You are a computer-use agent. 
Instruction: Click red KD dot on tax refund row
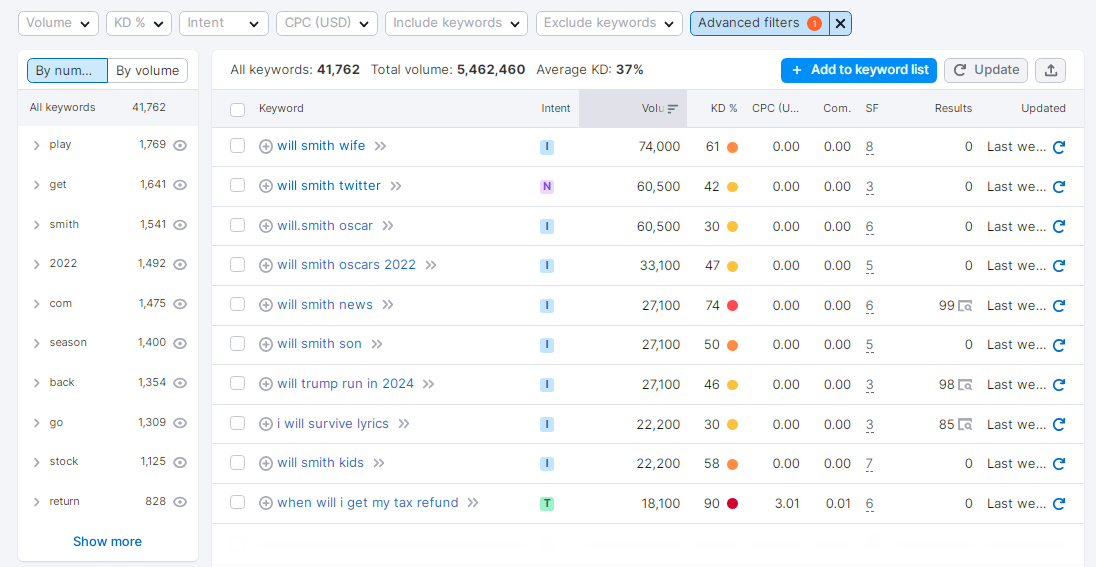pyautogui.click(x=732, y=503)
